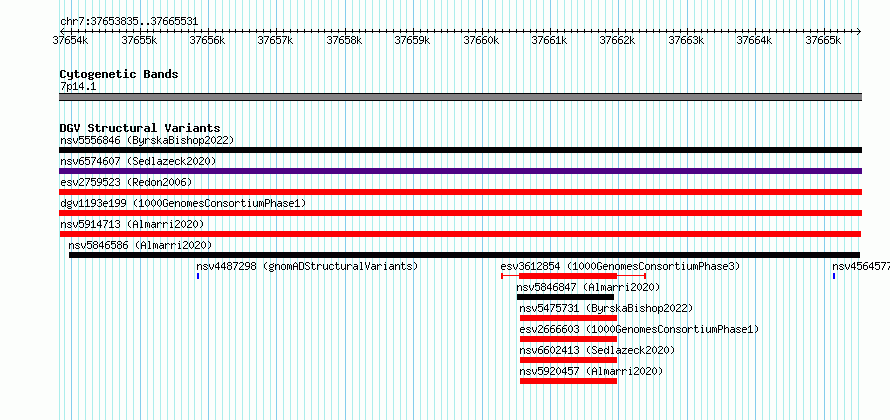Viewport: 890px width, 420px height.
Task: Click the blue nsv4564577 marker at right edge
Action: point(834,276)
